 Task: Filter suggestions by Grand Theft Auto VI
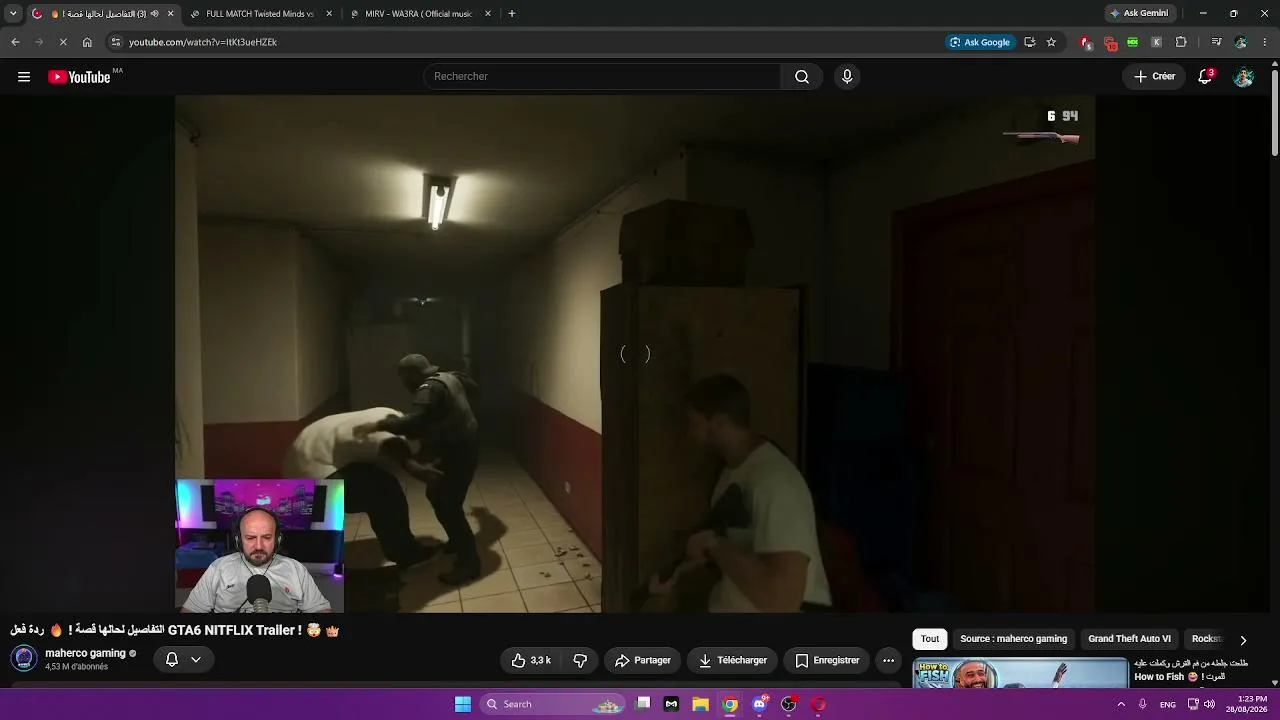click(1129, 639)
